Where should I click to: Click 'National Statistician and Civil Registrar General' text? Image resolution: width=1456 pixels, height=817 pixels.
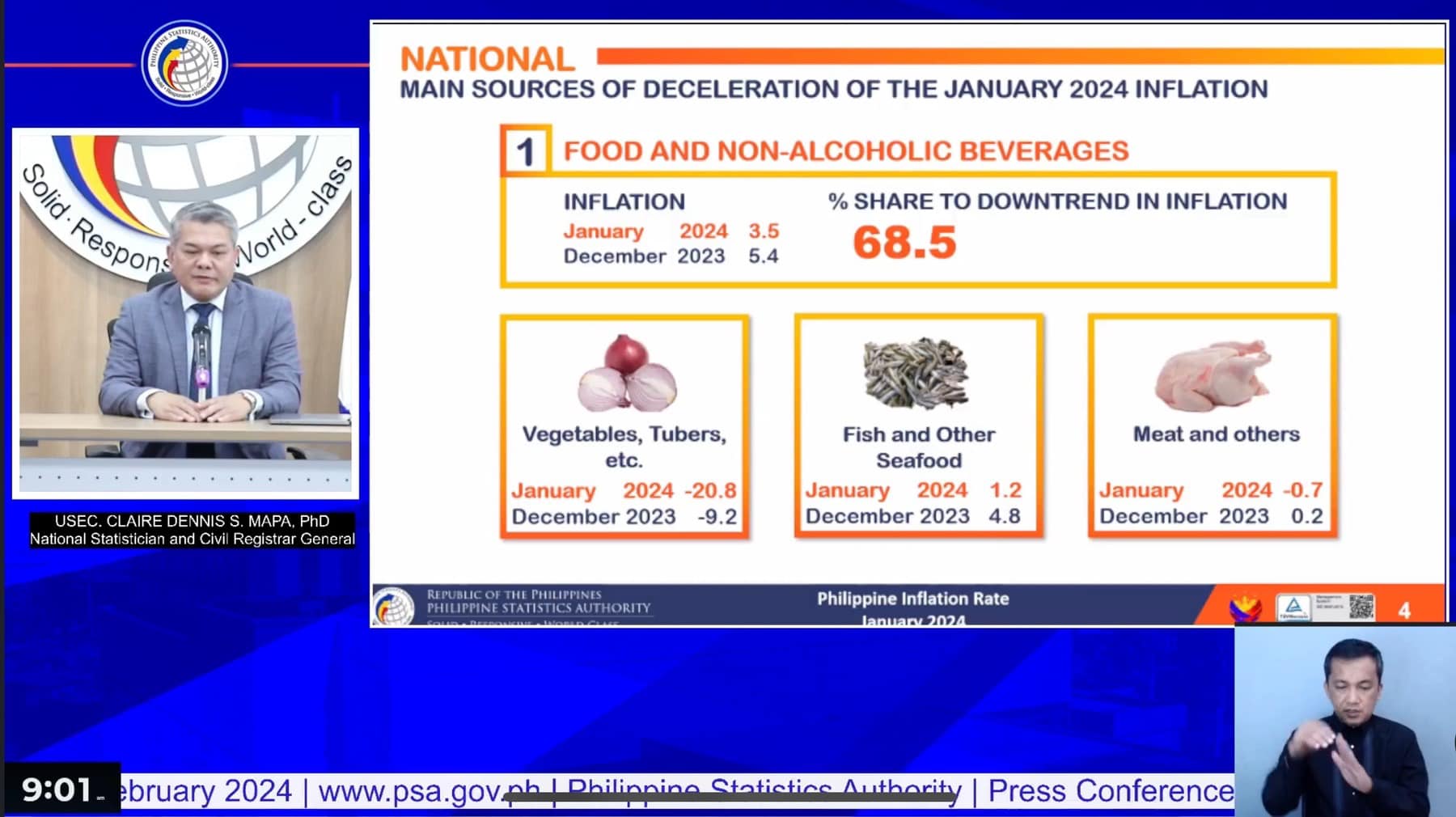click(193, 539)
